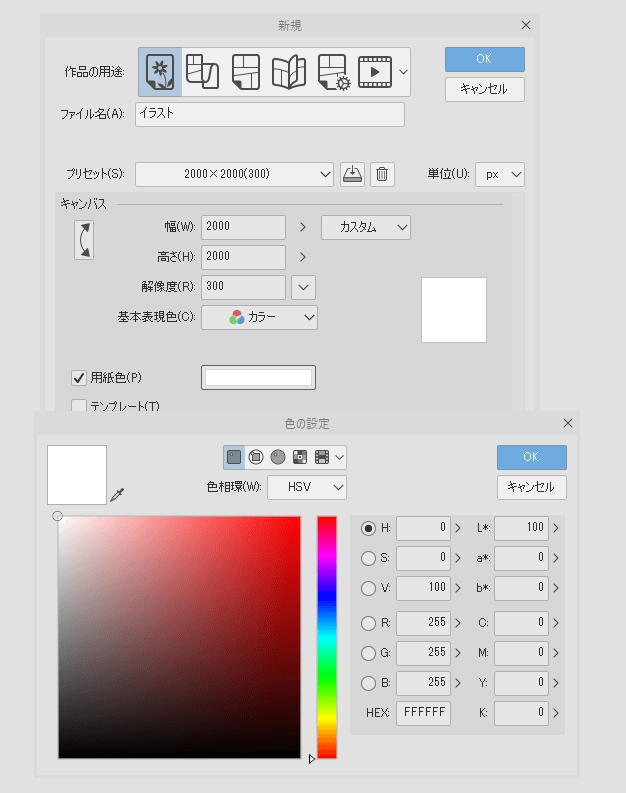
Task: Click the hue slider triangle marker
Action: (x=311, y=759)
